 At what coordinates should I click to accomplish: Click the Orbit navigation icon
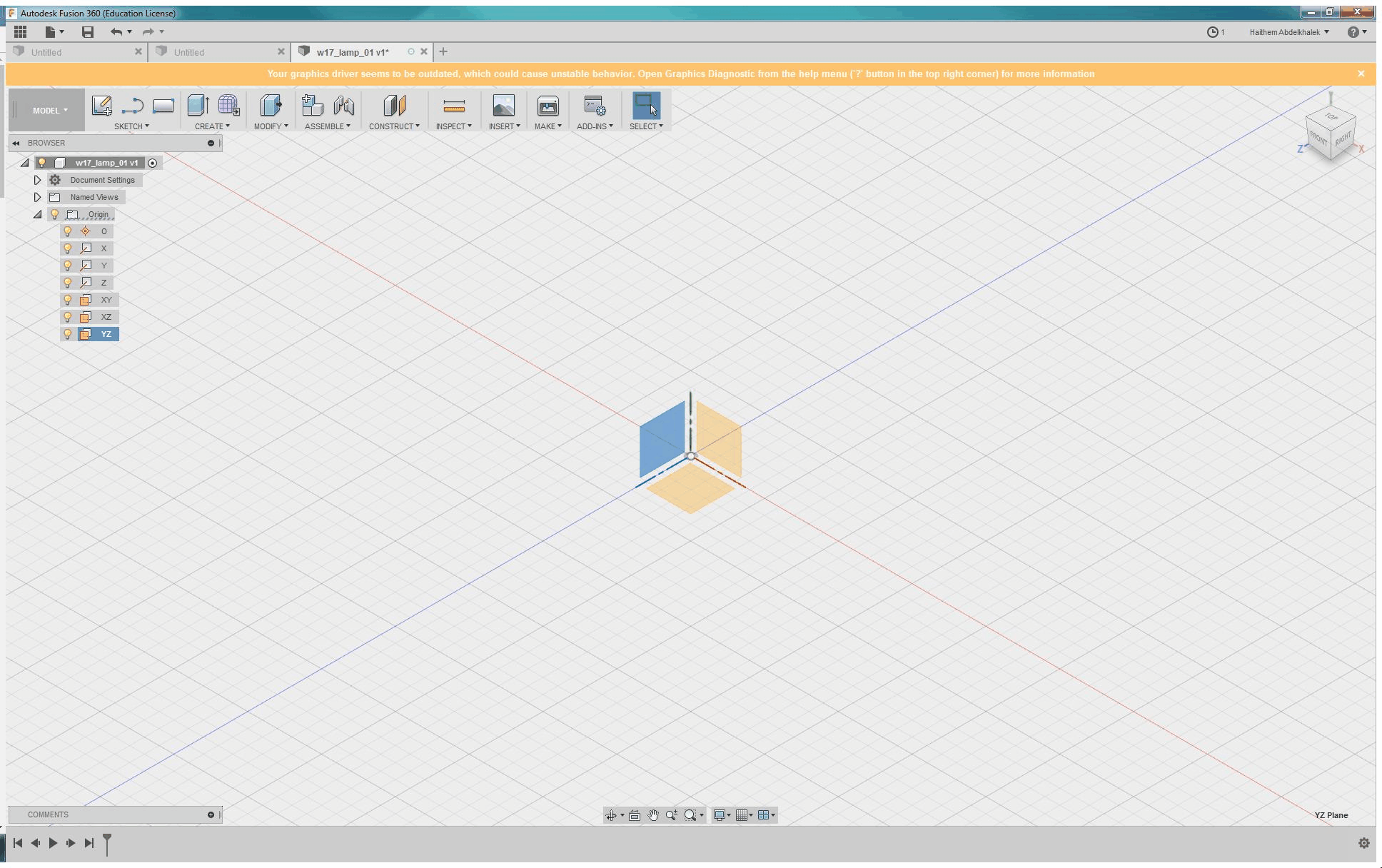coord(611,815)
